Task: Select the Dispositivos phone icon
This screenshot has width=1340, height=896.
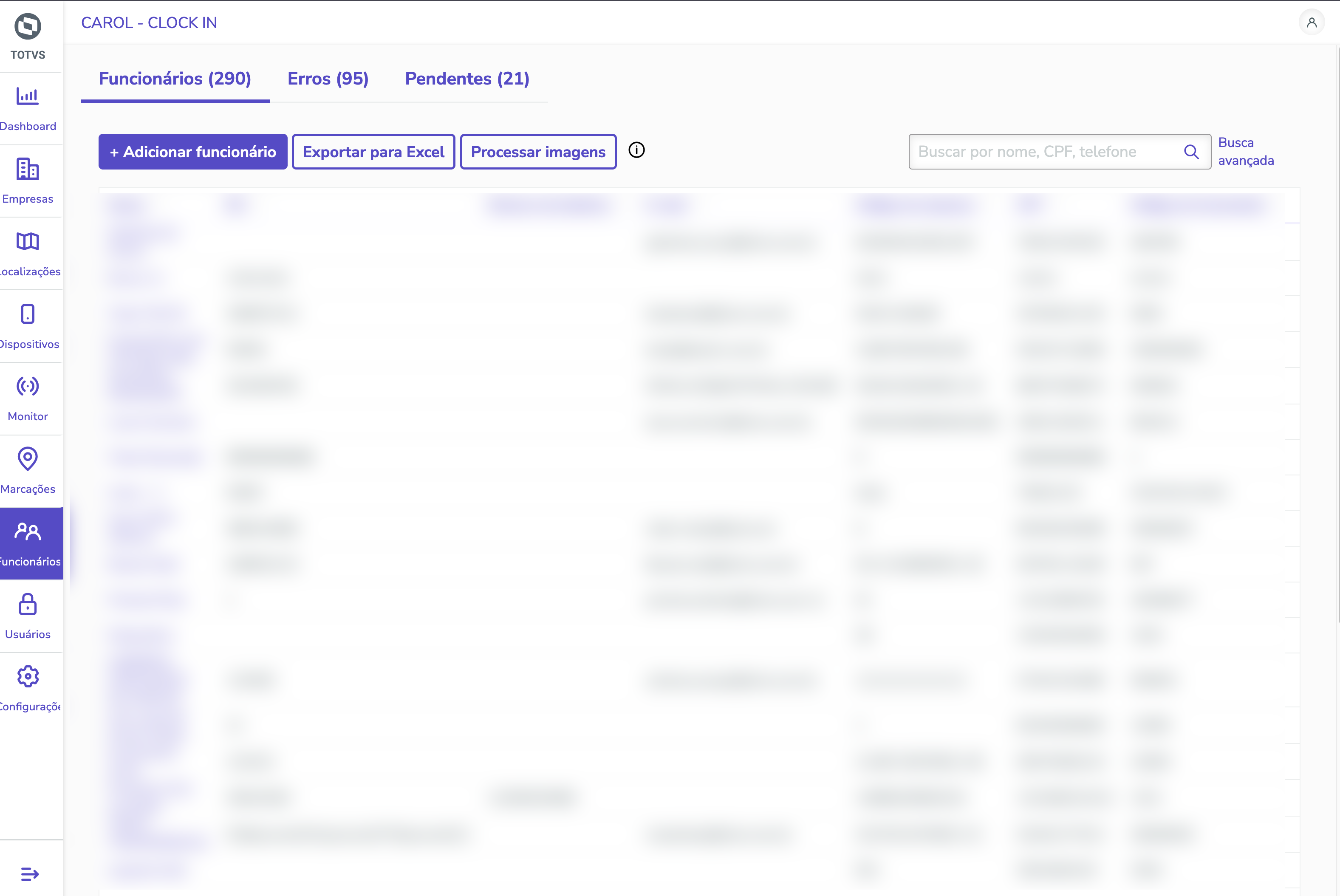Action: point(28,314)
